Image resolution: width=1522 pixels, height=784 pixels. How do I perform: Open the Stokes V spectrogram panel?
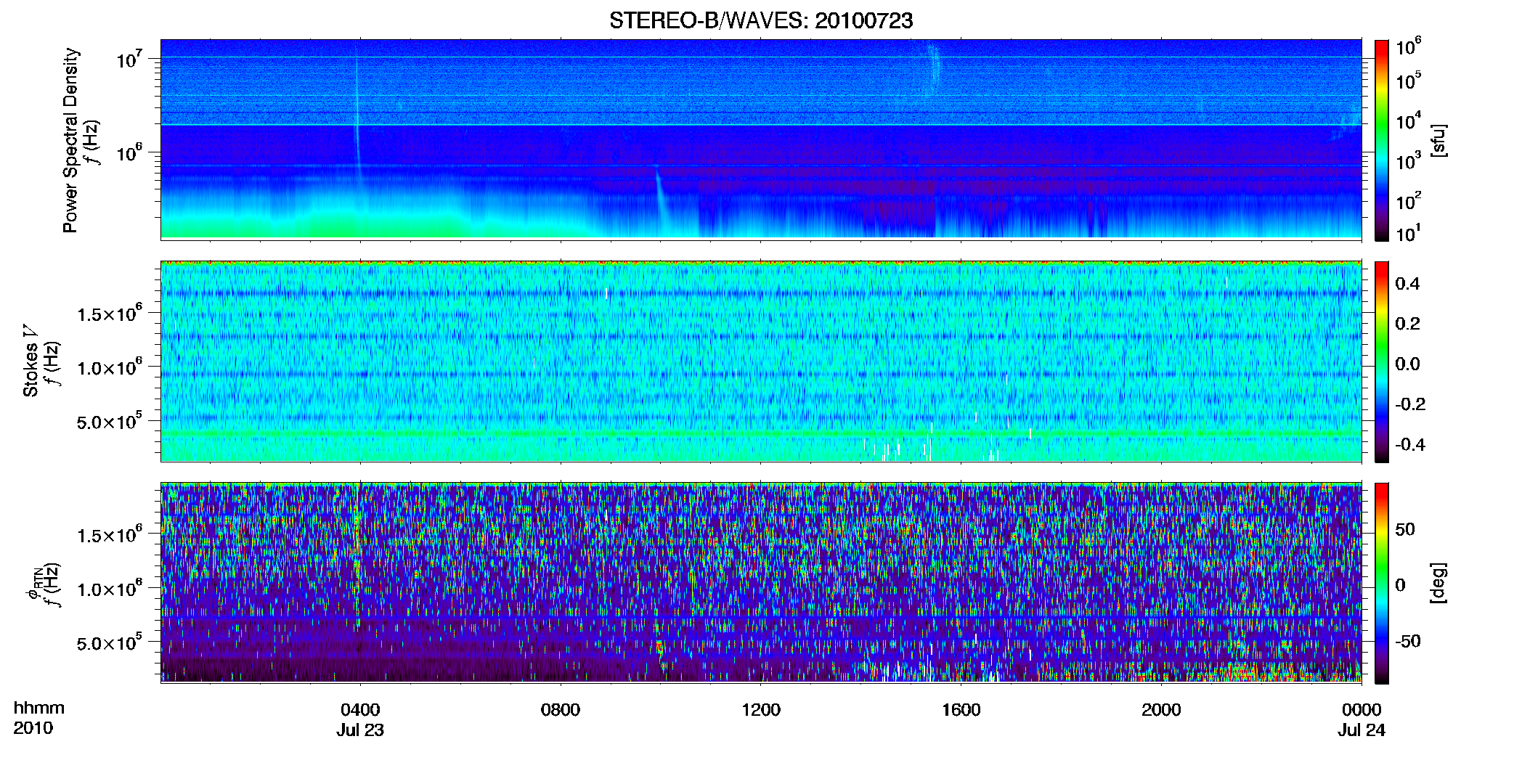pos(761,362)
